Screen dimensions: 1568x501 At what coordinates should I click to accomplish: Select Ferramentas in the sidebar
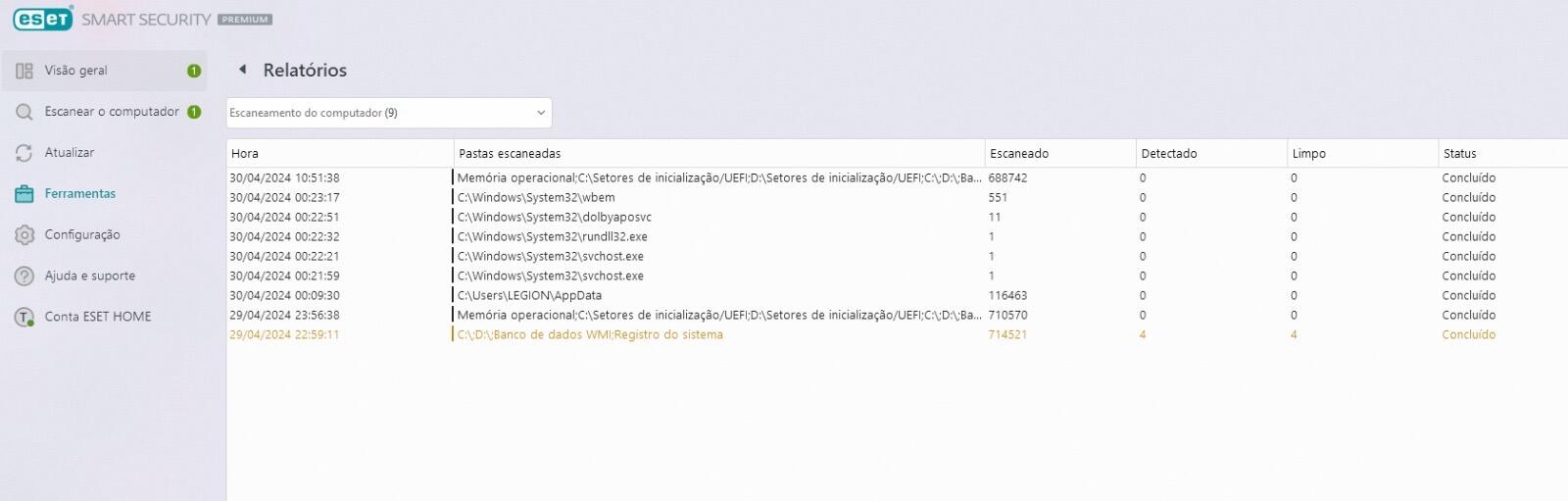[x=104, y=194]
